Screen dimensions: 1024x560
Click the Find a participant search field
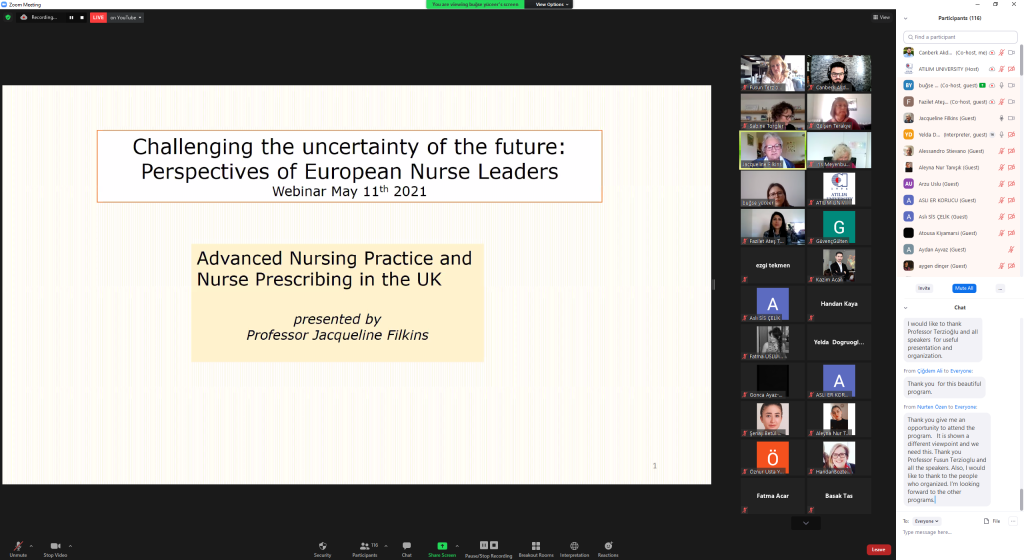[960, 36]
